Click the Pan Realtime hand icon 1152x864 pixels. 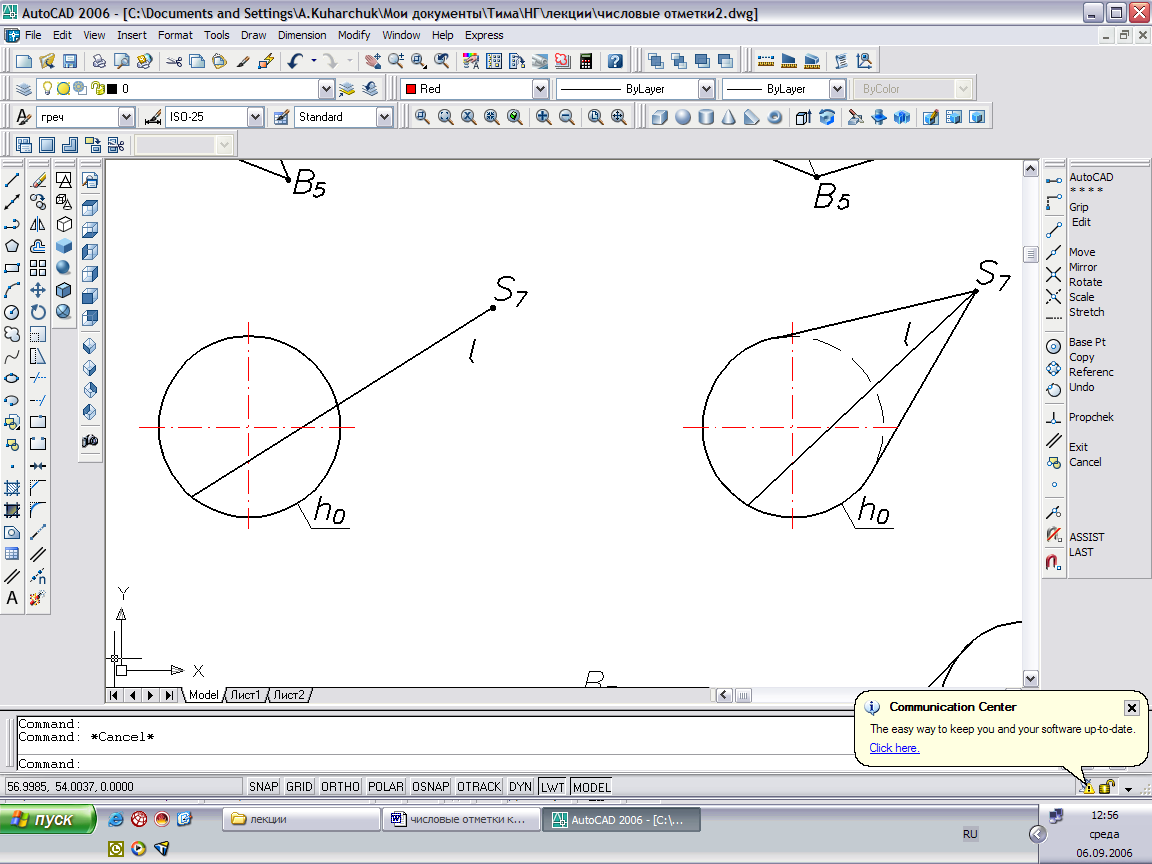coord(373,61)
